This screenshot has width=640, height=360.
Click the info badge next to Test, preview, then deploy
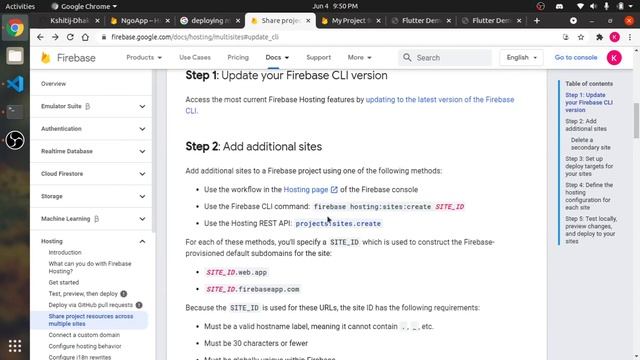[x=124, y=294]
